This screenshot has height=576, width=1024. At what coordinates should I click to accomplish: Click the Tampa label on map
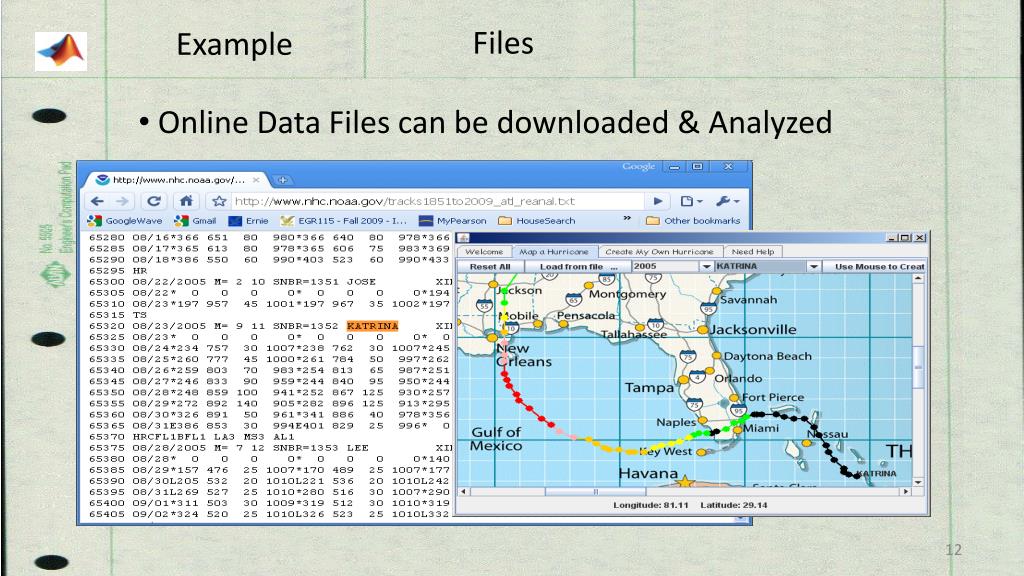click(649, 387)
